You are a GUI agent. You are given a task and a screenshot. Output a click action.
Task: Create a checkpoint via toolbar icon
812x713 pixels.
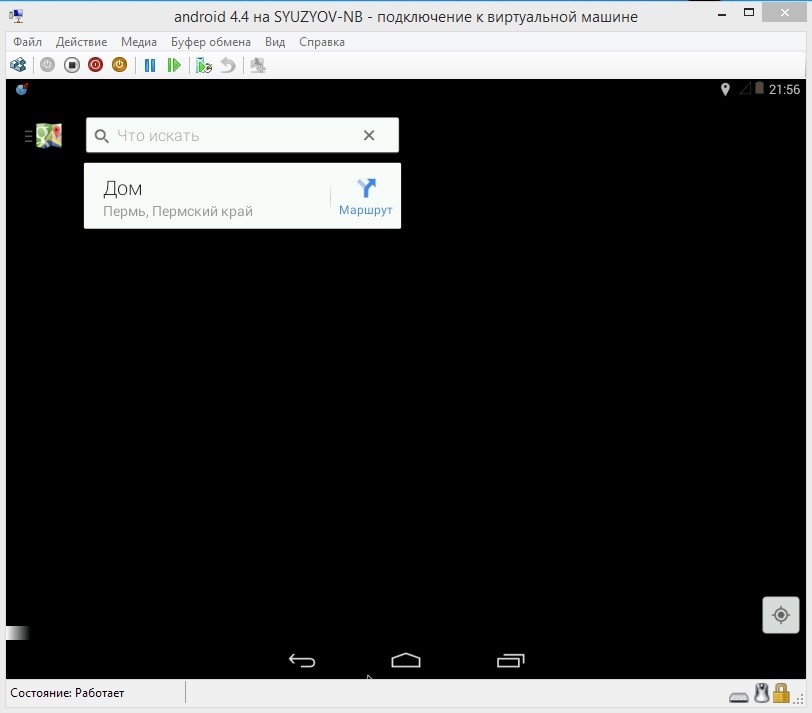[x=204, y=65]
